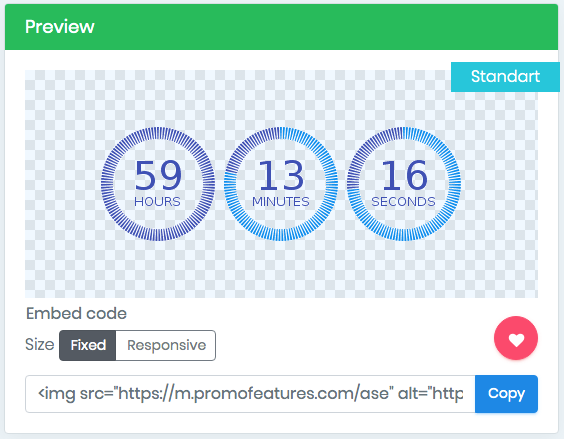Click the Size label

point(40,345)
